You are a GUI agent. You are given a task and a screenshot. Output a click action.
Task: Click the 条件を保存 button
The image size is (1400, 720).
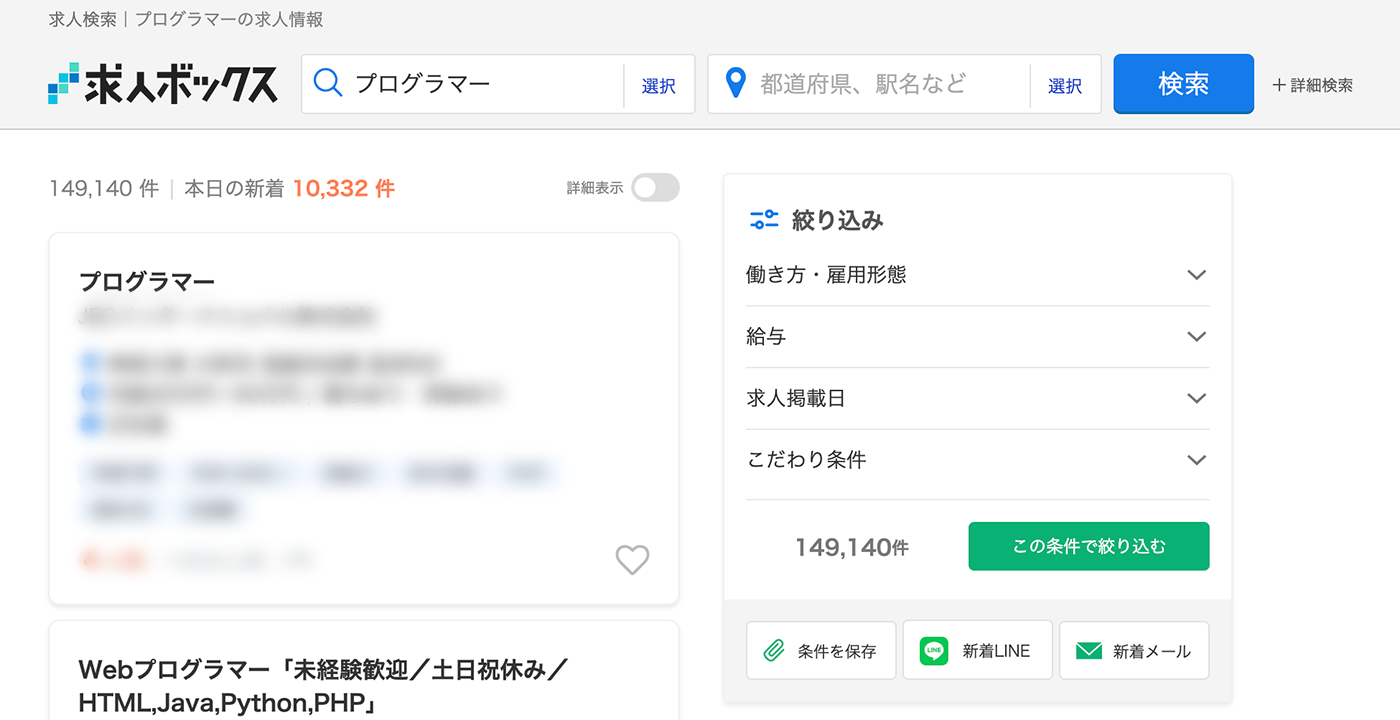click(821, 650)
